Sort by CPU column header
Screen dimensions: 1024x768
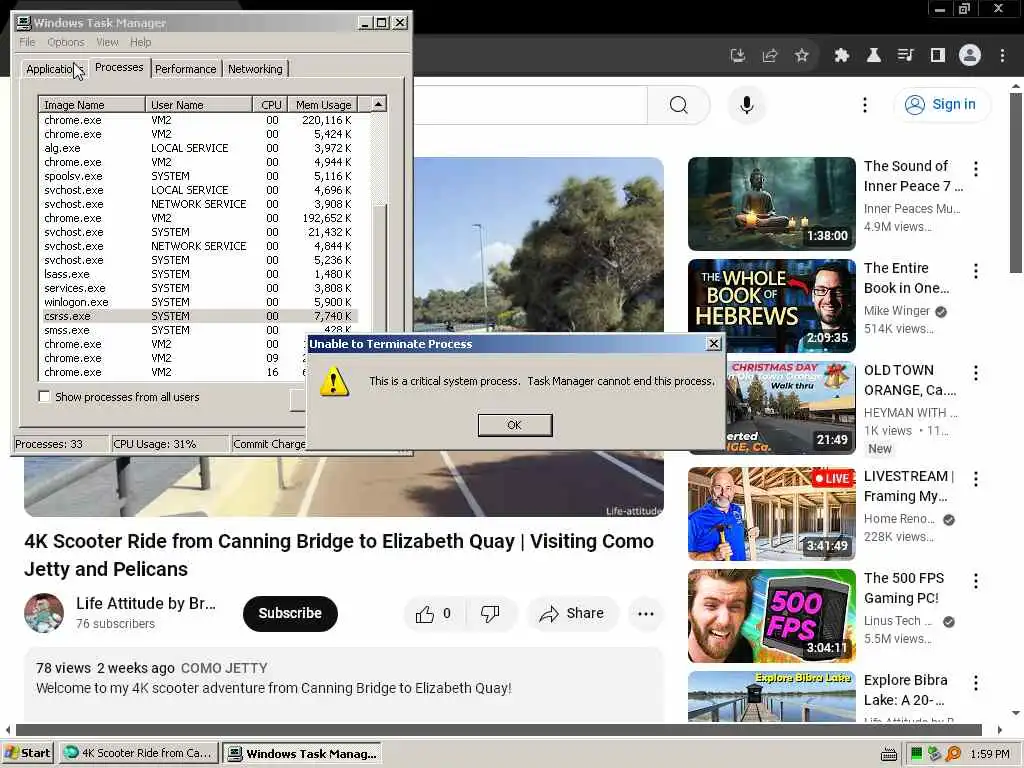coord(270,104)
